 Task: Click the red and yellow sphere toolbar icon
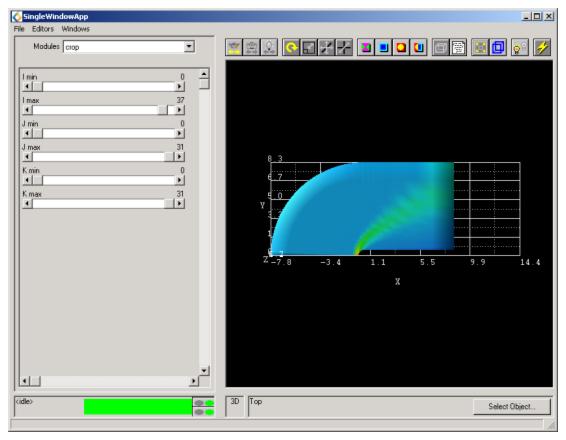click(x=401, y=47)
